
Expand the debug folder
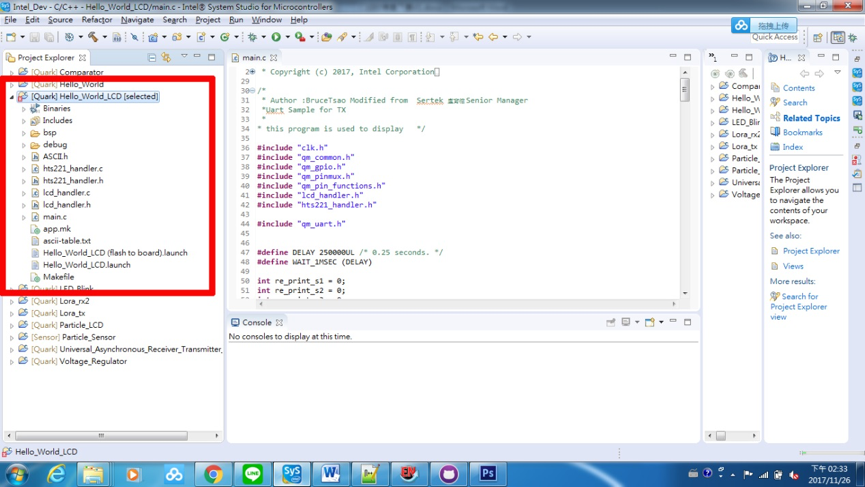(x=24, y=146)
